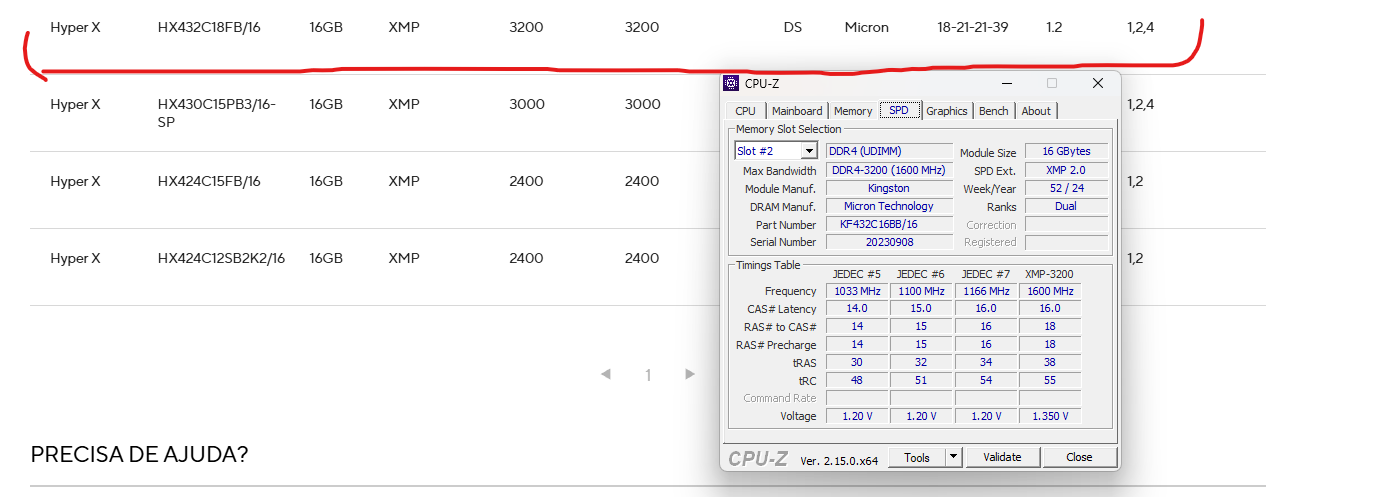This screenshot has height=497, width=1390.
Task: Click the tRC value 55 cell
Action: (1050, 380)
